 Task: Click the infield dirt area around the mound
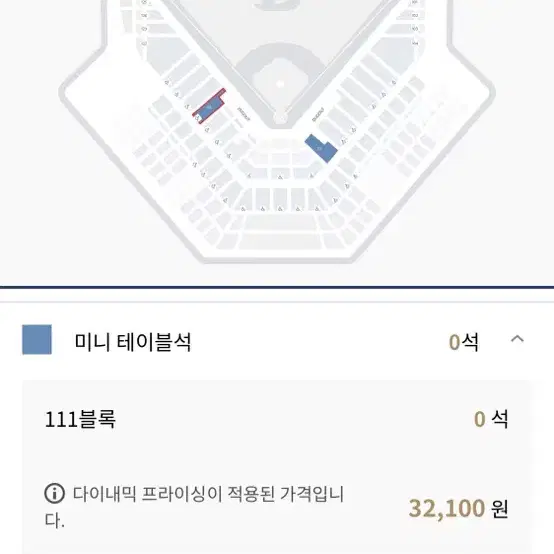pos(280,72)
